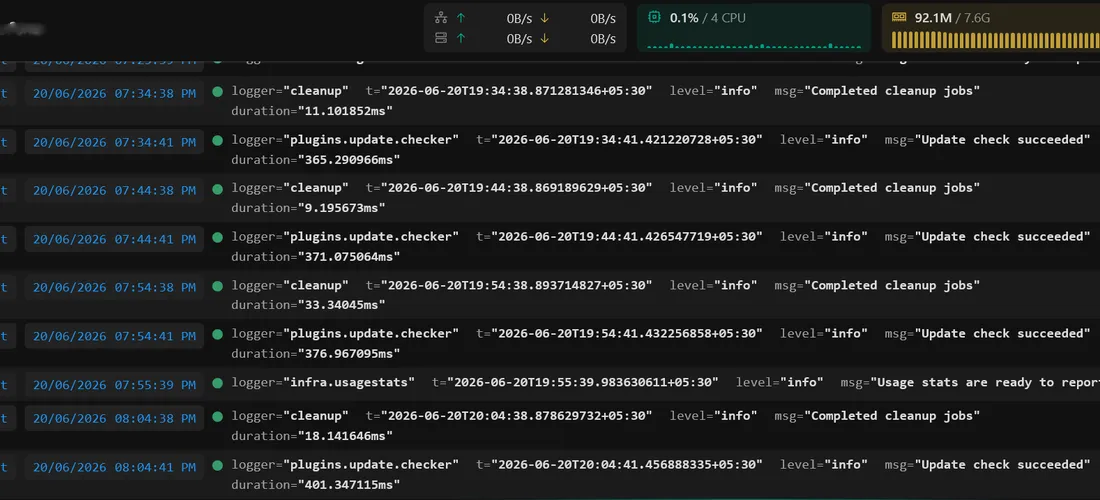The image size is (1100, 500).
Task: Click duration="9.195673ms" in the log
Action: pos(309,208)
